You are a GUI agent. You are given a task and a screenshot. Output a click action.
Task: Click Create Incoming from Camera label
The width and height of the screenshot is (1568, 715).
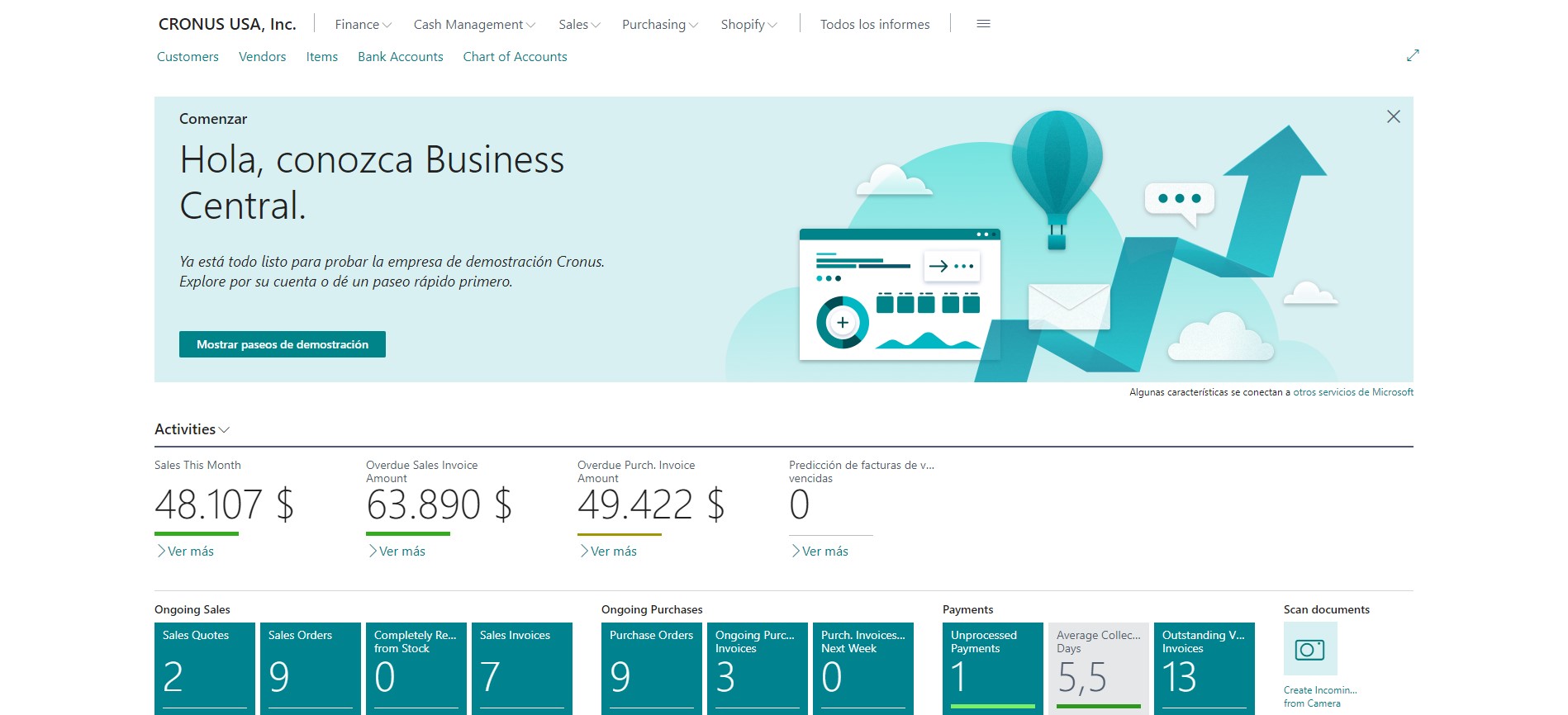(1320, 697)
